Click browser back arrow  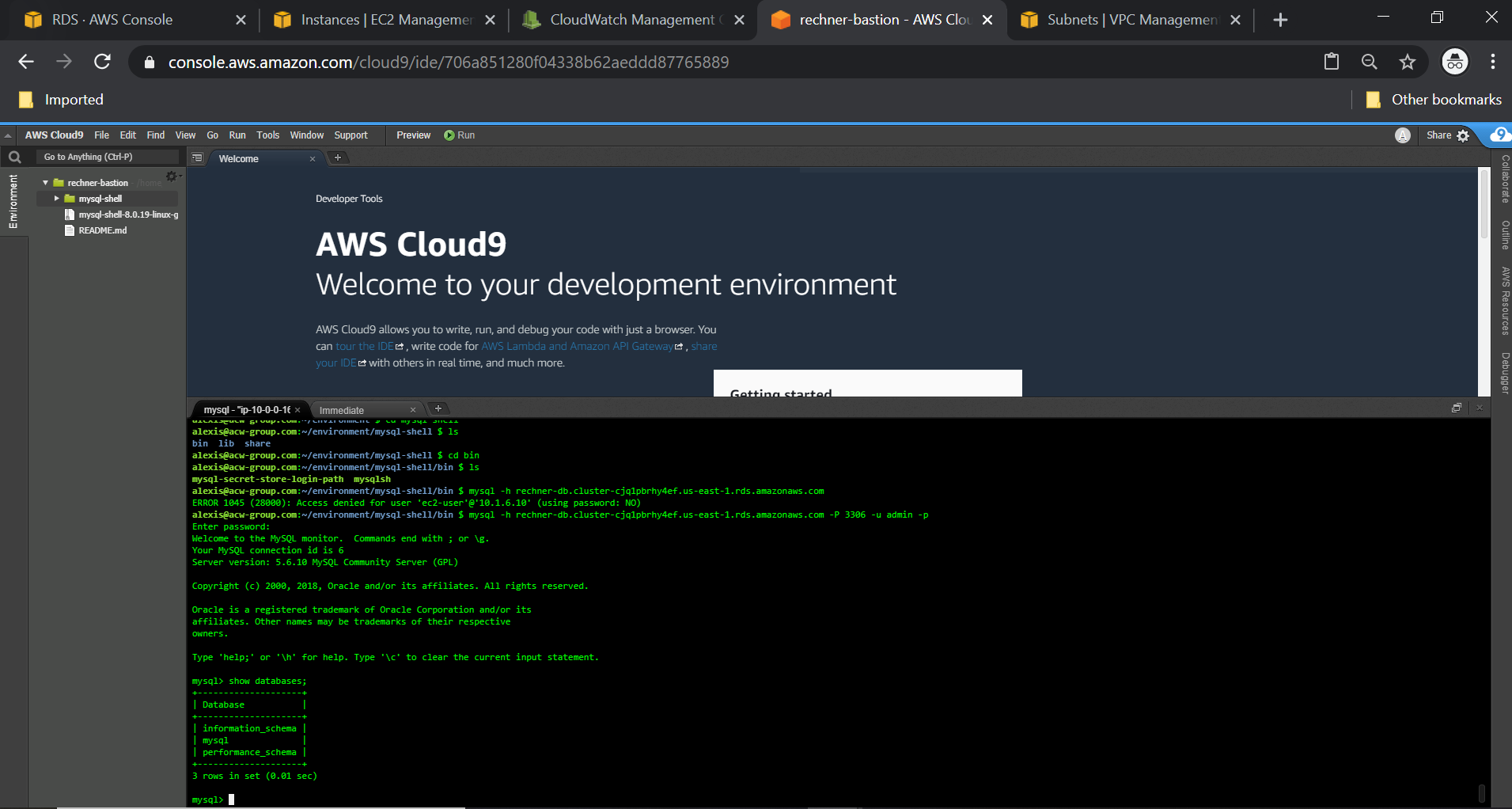tap(26, 62)
